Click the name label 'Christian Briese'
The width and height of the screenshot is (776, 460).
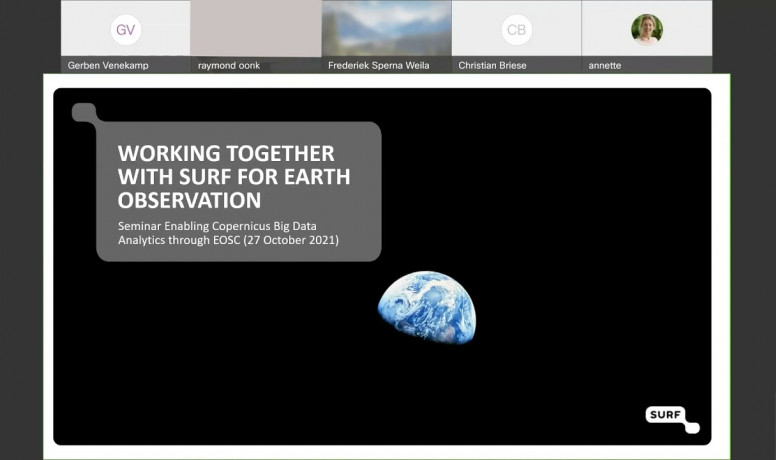point(492,65)
